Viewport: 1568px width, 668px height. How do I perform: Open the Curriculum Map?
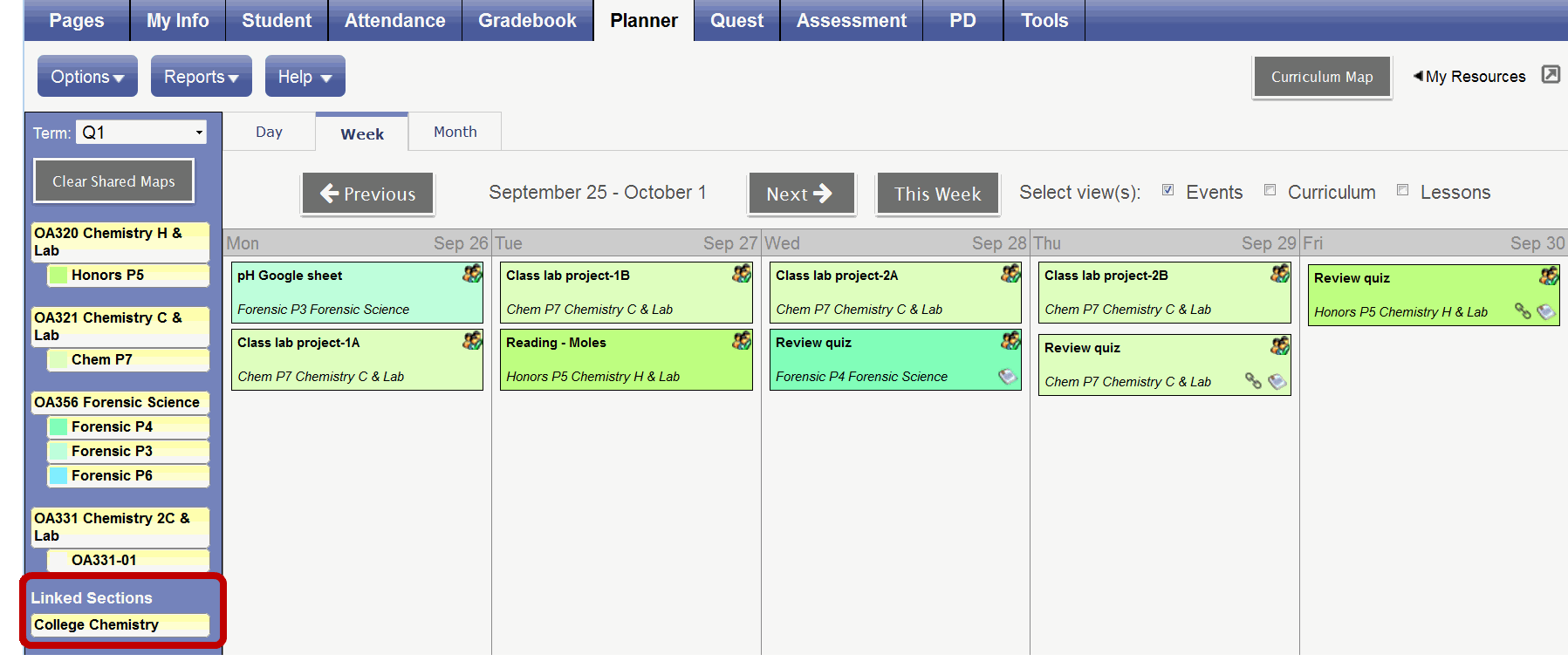[x=1321, y=77]
